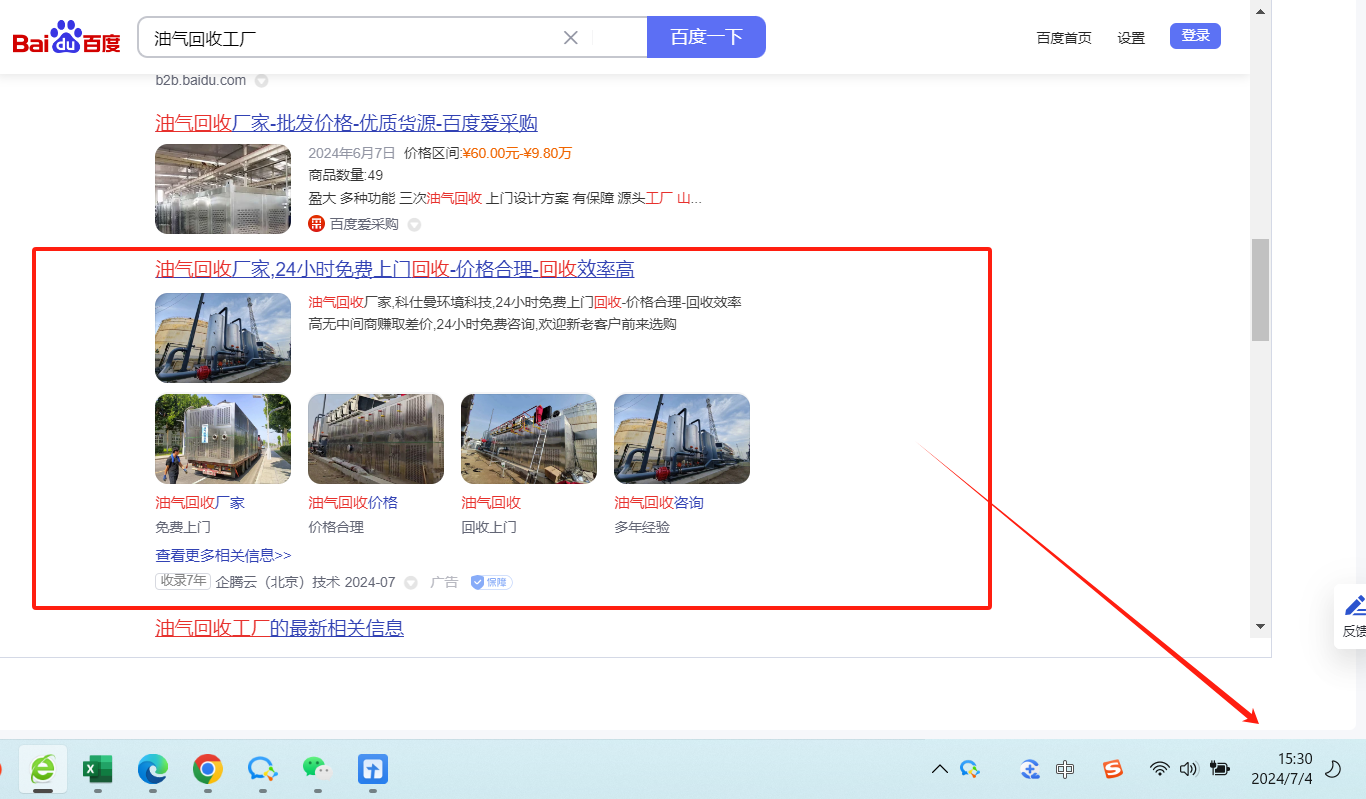
Task: Expand dropdown after 企腾云（北京）技术 2024-07
Action: pos(410,583)
